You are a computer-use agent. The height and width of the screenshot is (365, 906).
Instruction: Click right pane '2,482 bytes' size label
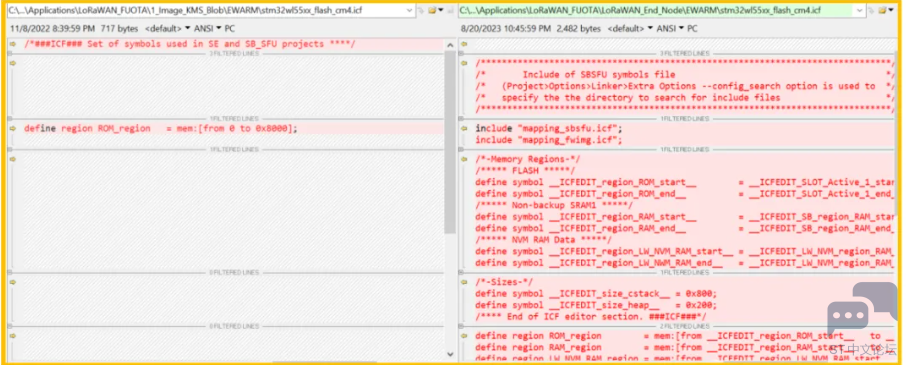(x=579, y=28)
